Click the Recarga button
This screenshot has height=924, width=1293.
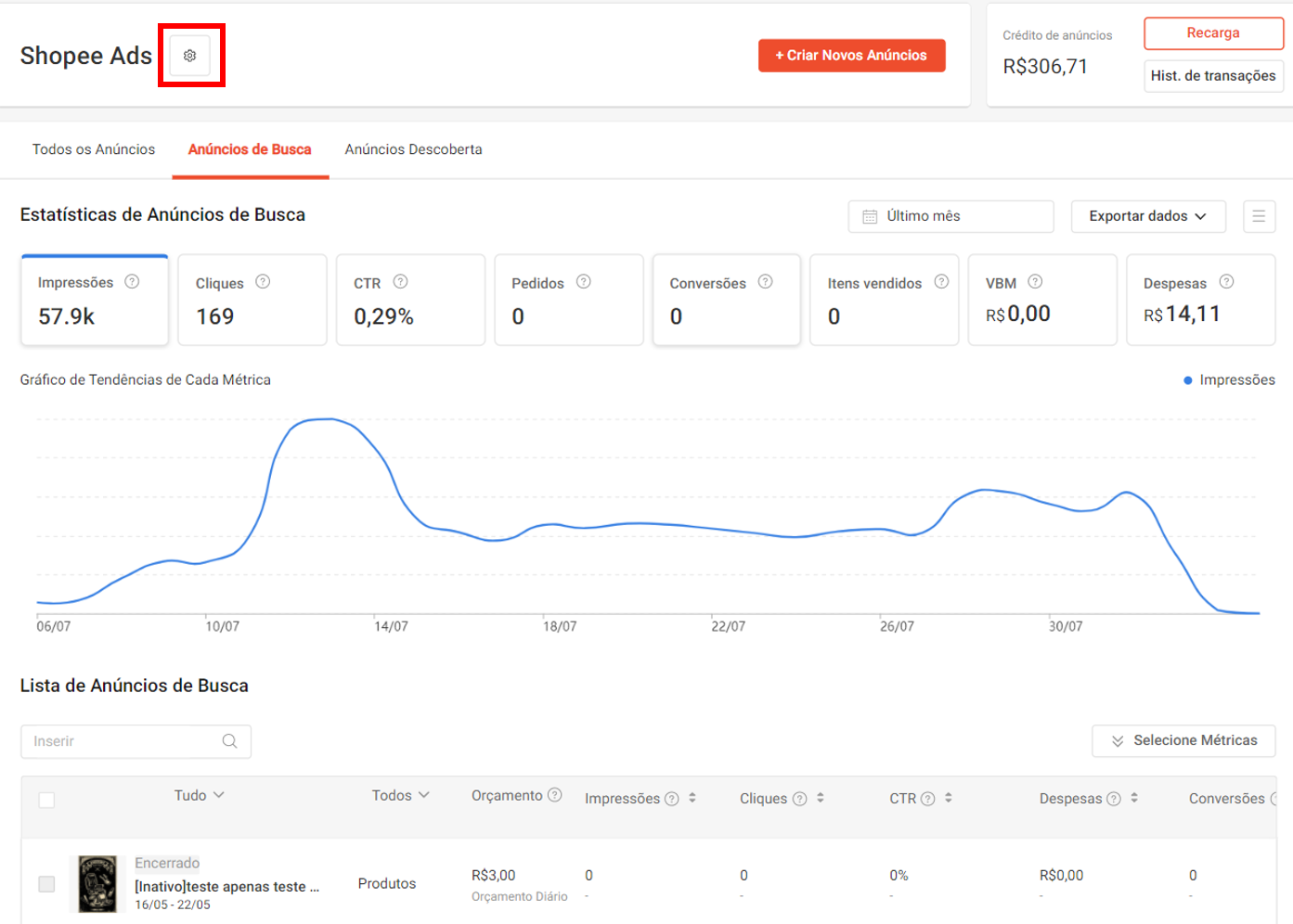(1213, 32)
